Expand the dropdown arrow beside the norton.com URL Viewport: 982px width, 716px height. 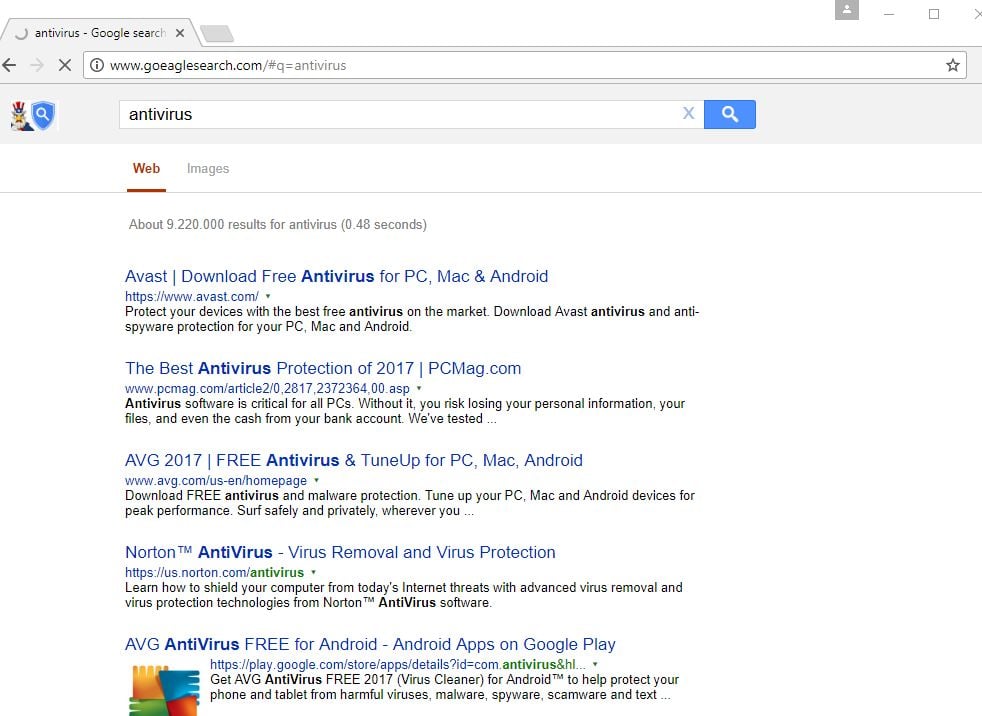point(313,573)
